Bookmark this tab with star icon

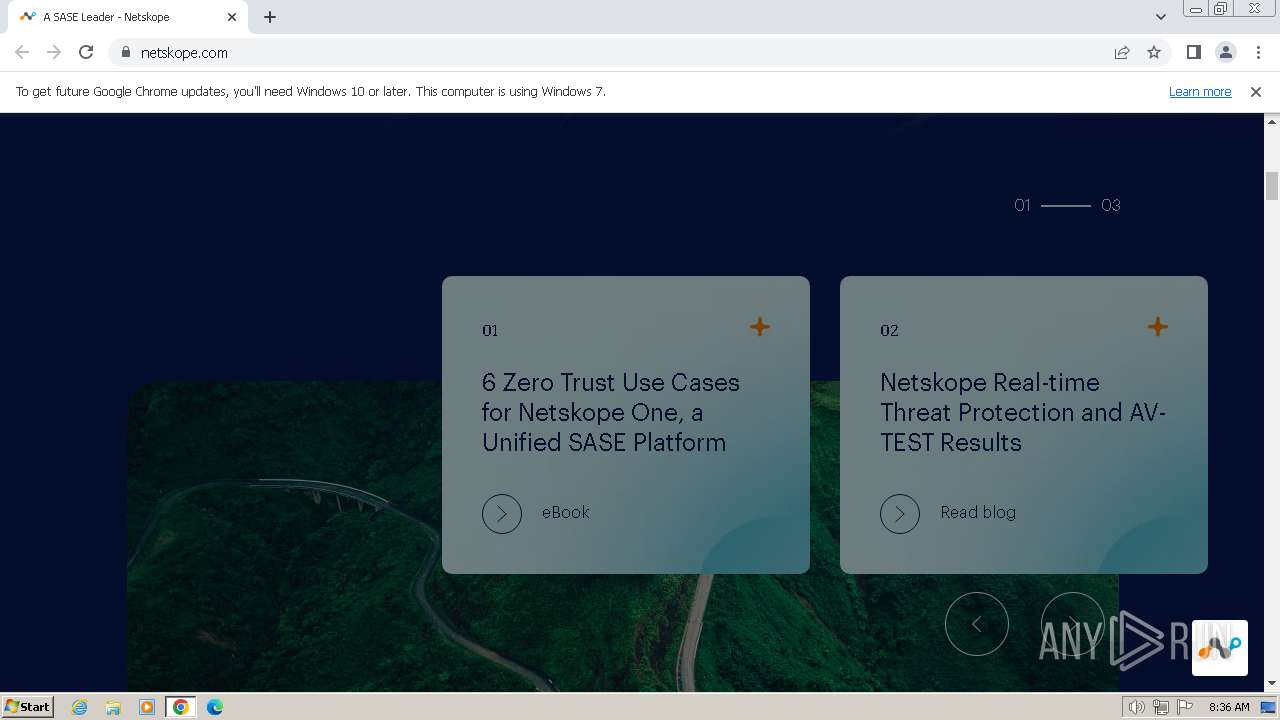[1154, 52]
